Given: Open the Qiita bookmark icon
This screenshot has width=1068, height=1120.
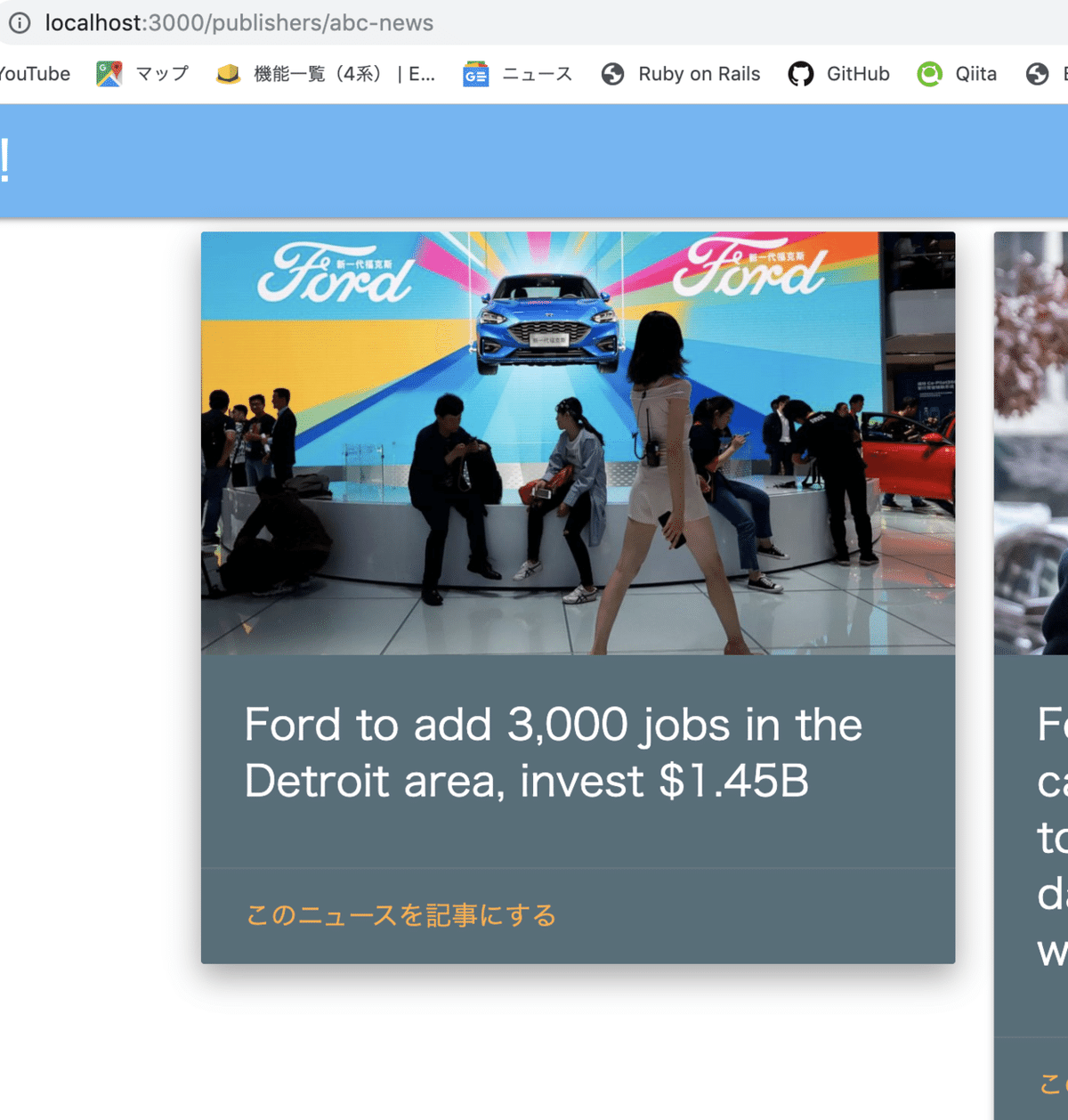Looking at the screenshot, I should (929, 74).
